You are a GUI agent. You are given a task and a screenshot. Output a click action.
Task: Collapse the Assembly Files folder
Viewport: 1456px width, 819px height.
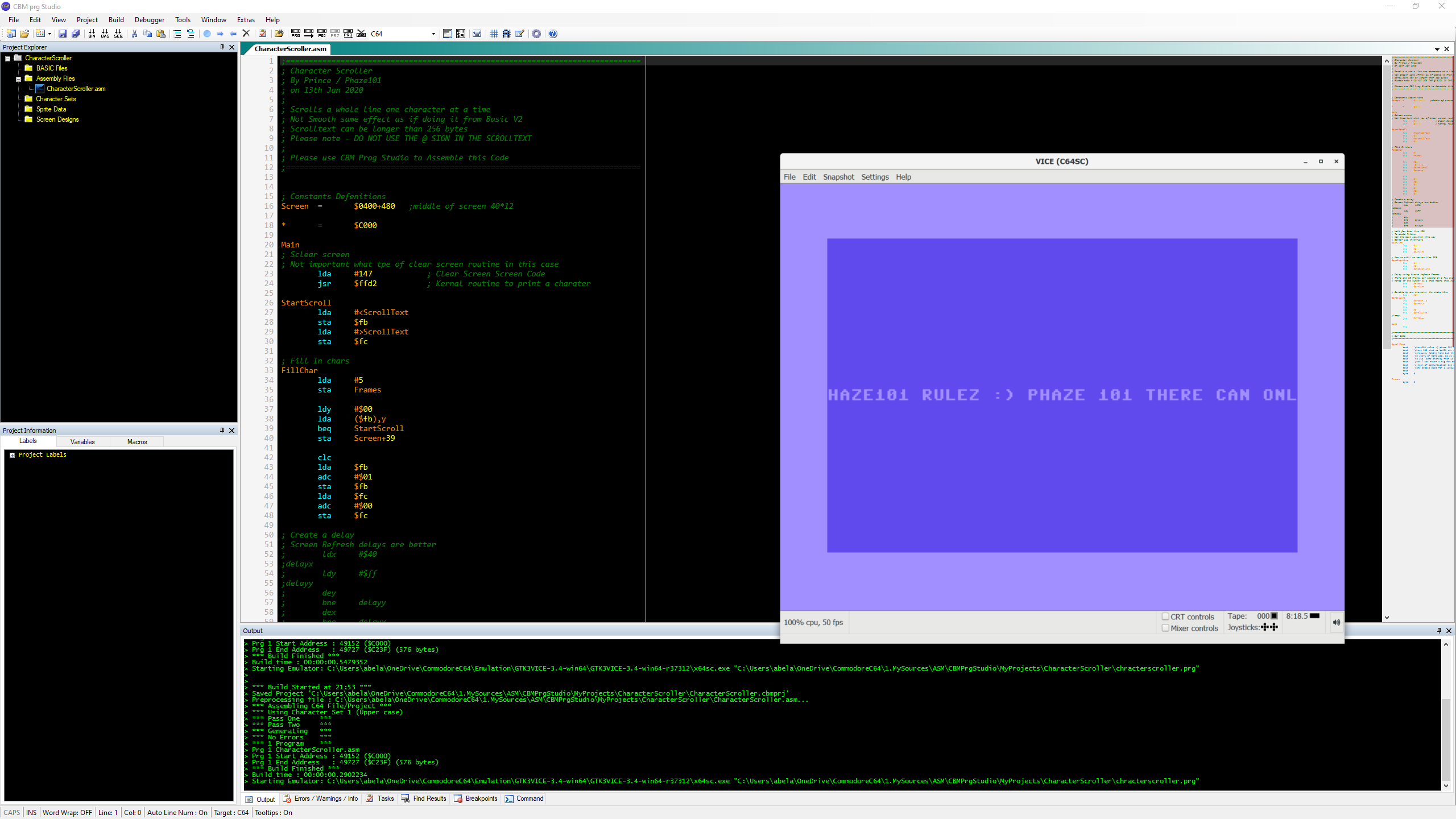19,78
